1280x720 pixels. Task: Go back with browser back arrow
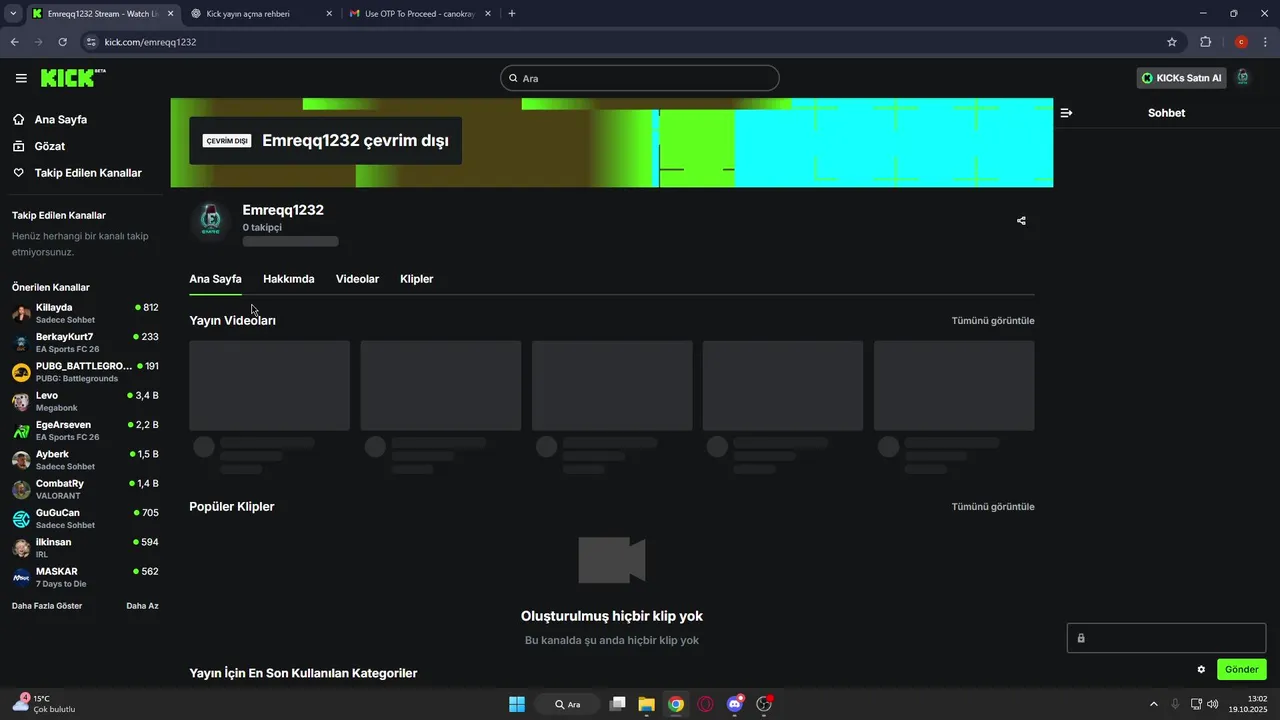(14, 42)
